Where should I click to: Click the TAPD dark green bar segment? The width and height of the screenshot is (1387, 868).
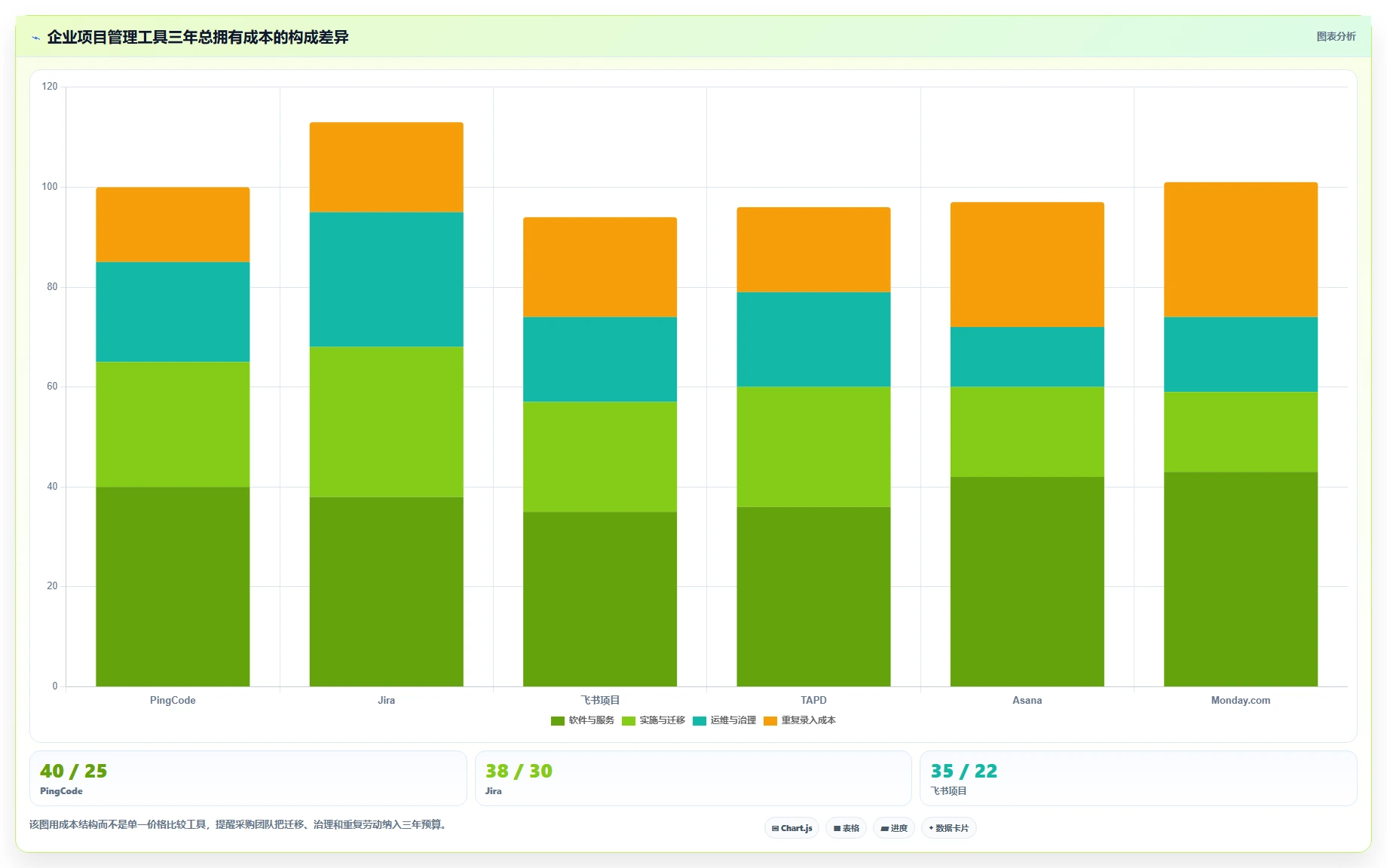[813, 597]
